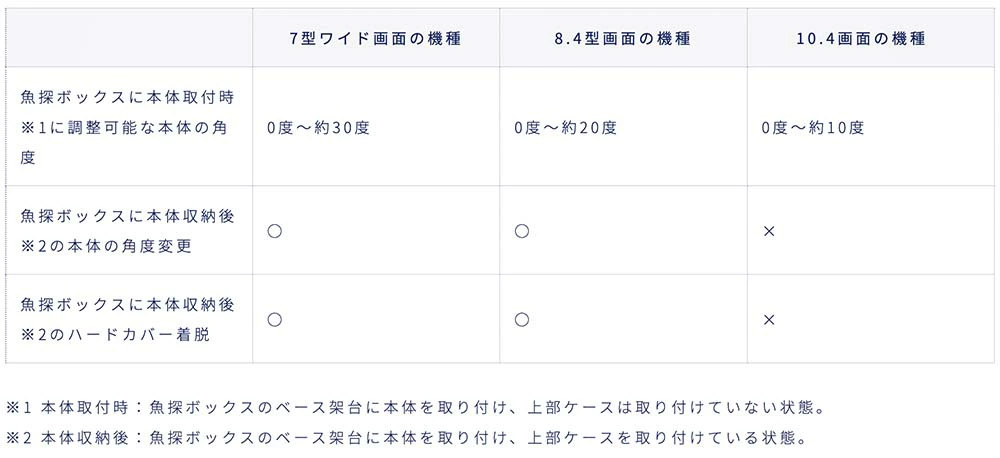
Task: Click the 0度〜約30度 cell
Action: tap(318, 128)
